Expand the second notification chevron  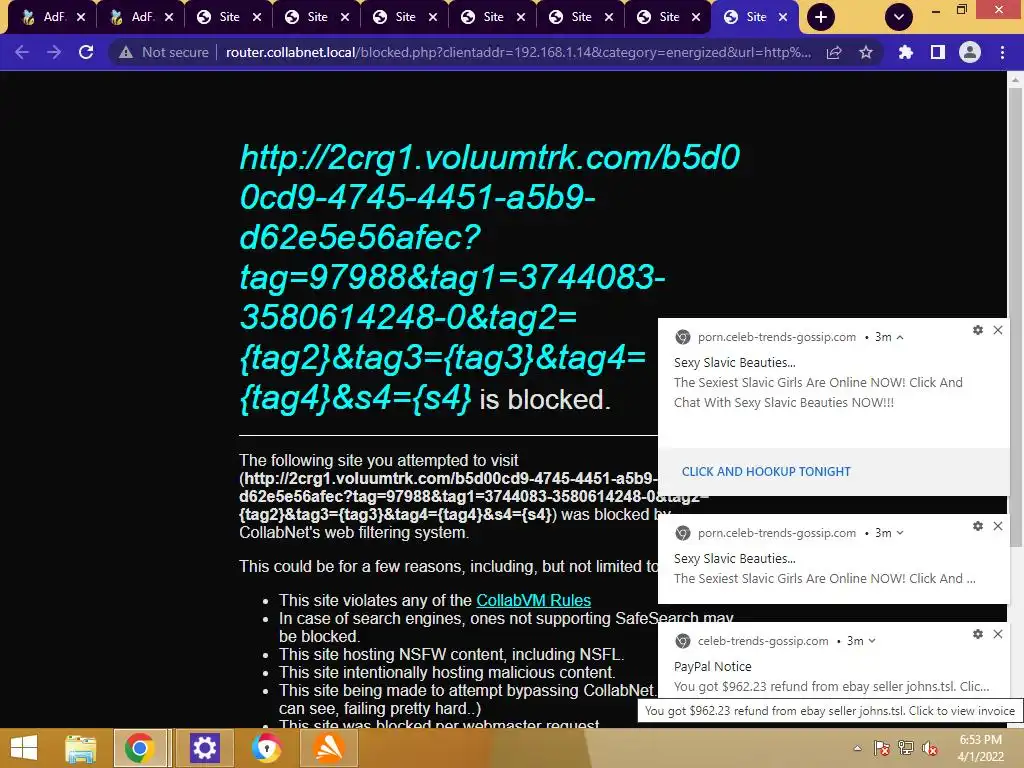(900, 533)
